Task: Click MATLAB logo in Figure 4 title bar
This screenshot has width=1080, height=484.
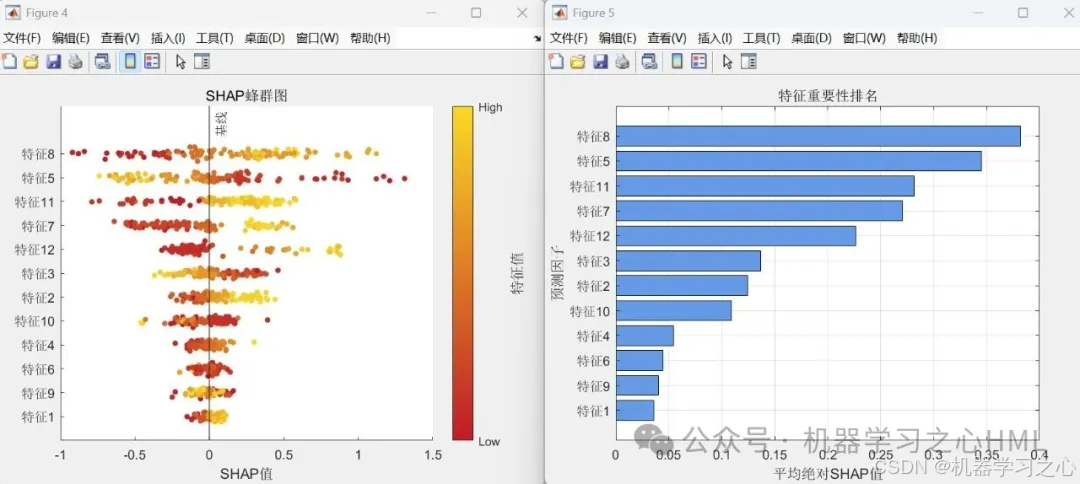Action: coord(14,12)
